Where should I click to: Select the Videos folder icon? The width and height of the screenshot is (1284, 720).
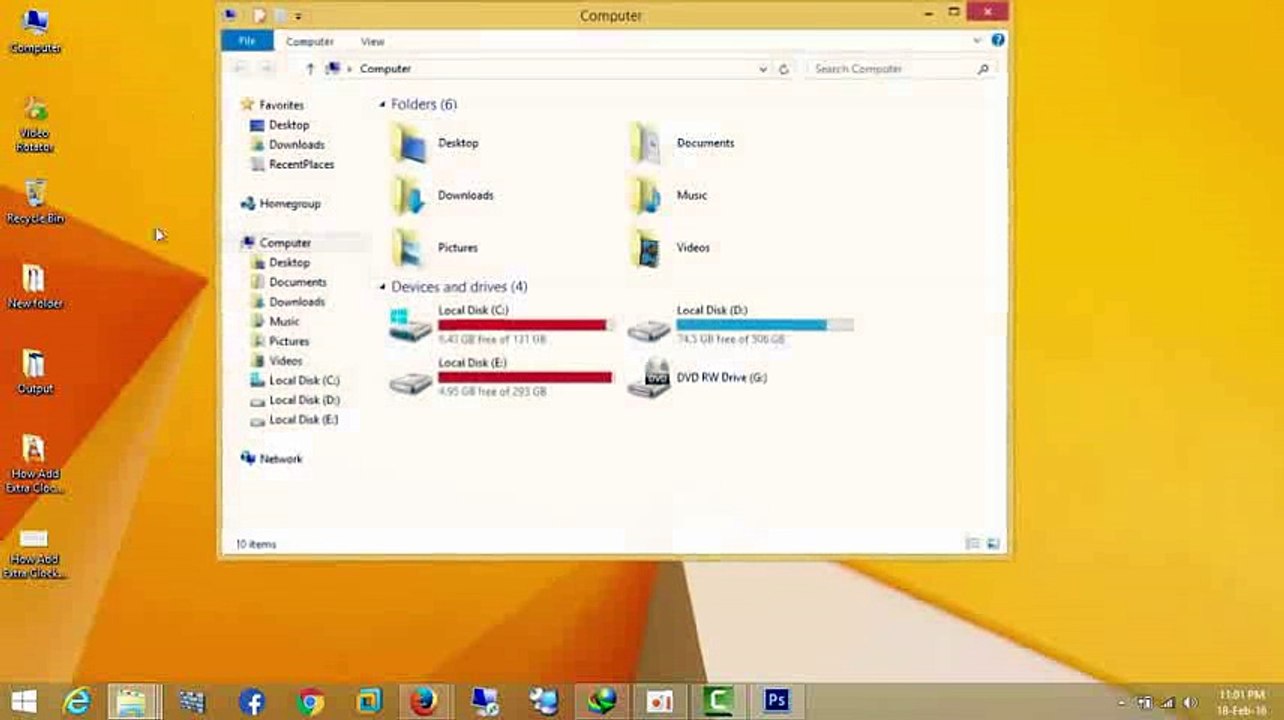647,248
